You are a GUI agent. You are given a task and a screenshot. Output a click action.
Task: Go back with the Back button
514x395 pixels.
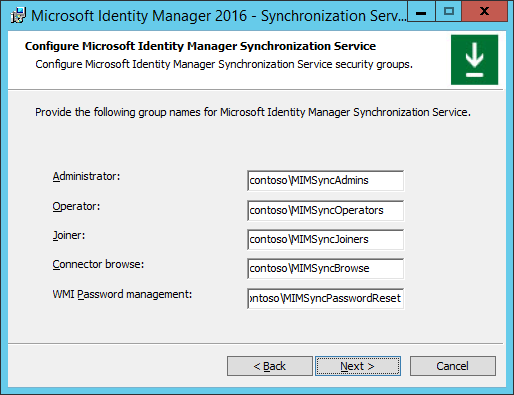coord(270,366)
